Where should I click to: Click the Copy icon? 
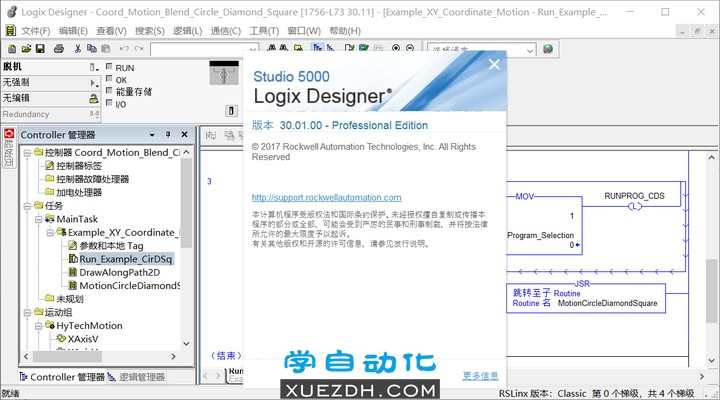coord(92,48)
